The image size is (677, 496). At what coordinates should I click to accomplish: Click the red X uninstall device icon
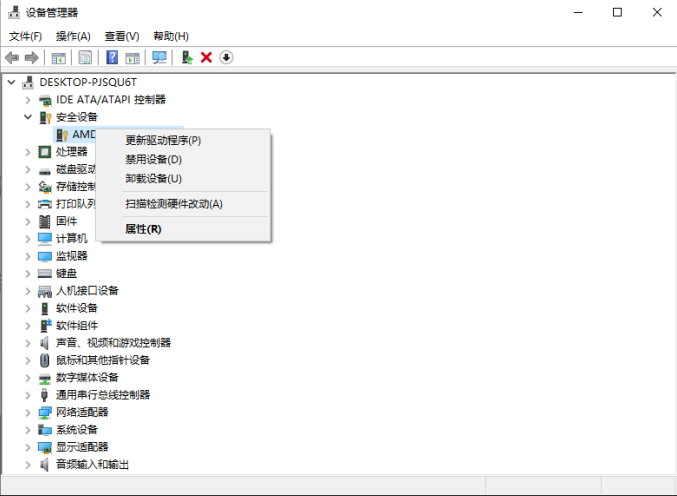point(206,57)
